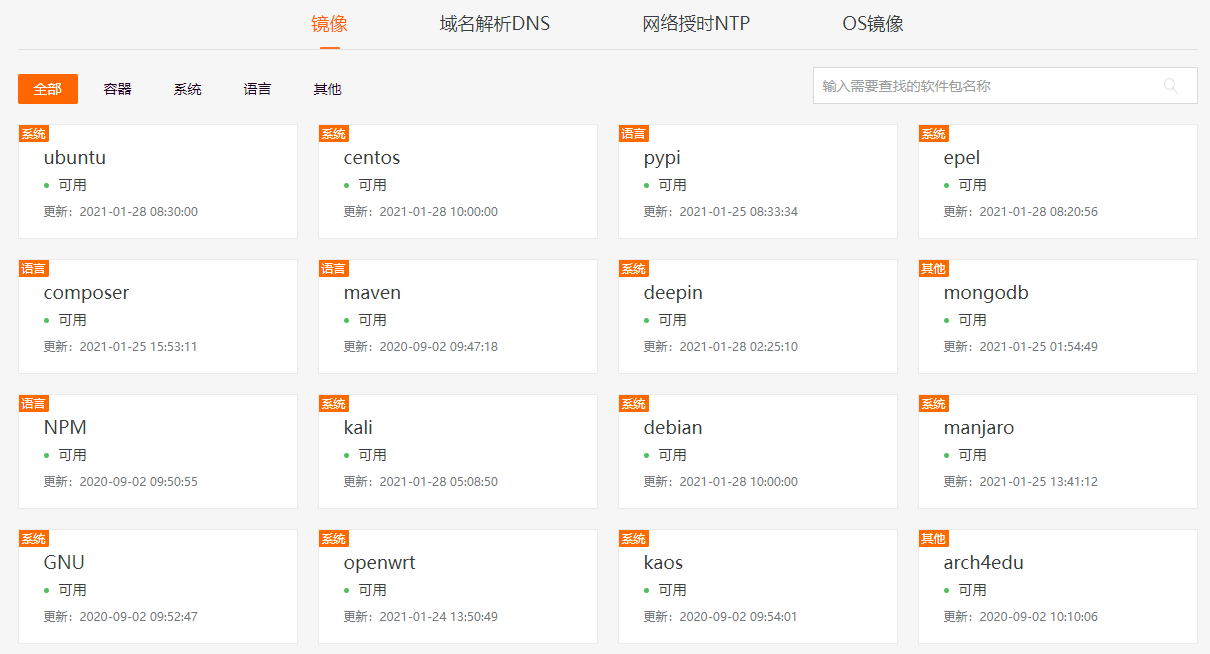Image resolution: width=1210 pixels, height=654 pixels.
Task: Switch to the 域名解析DNS tab
Action: [x=493, y=23]
